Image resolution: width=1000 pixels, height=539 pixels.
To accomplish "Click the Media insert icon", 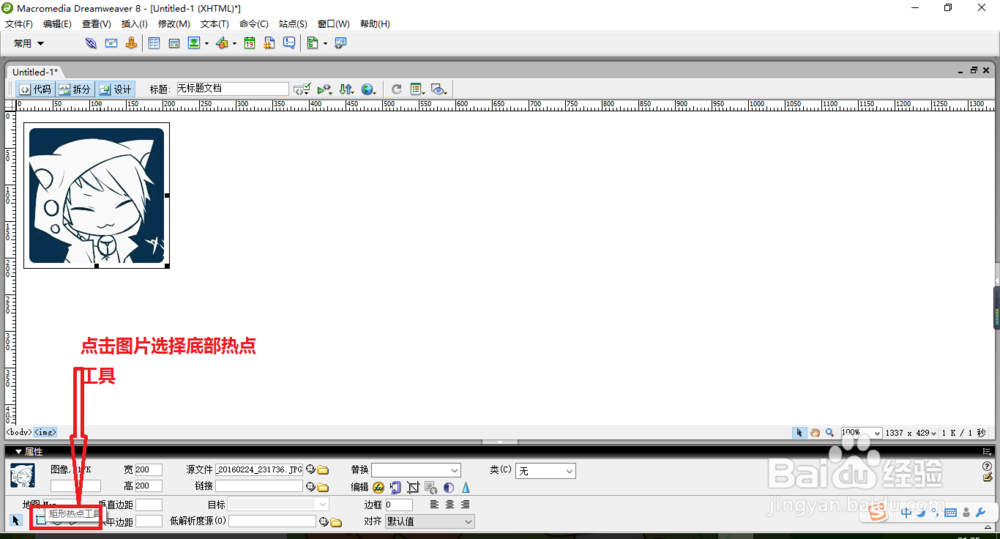I will (222, 43).
